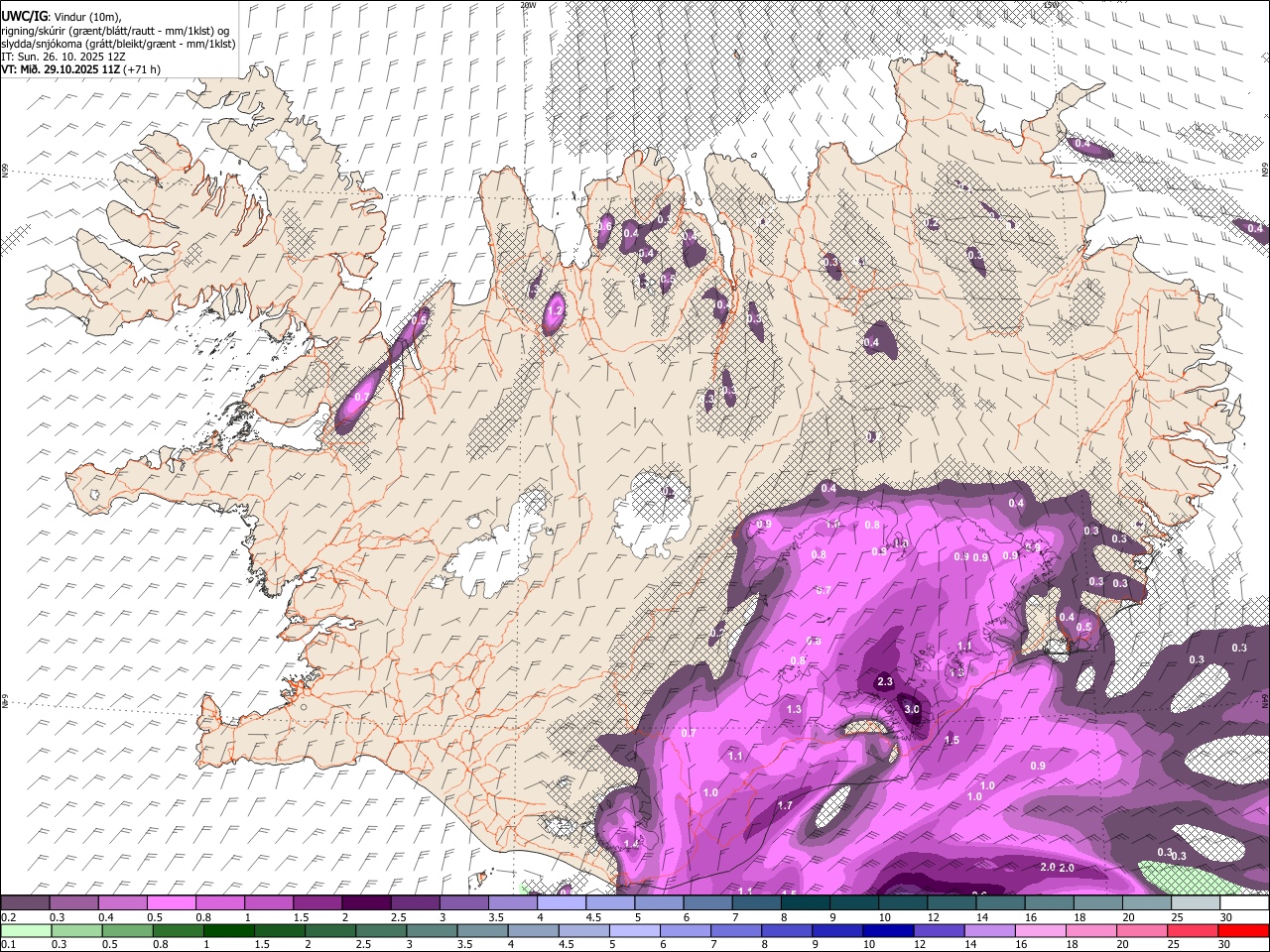Click the '0.2' label on the upper legend

(8, 917)
